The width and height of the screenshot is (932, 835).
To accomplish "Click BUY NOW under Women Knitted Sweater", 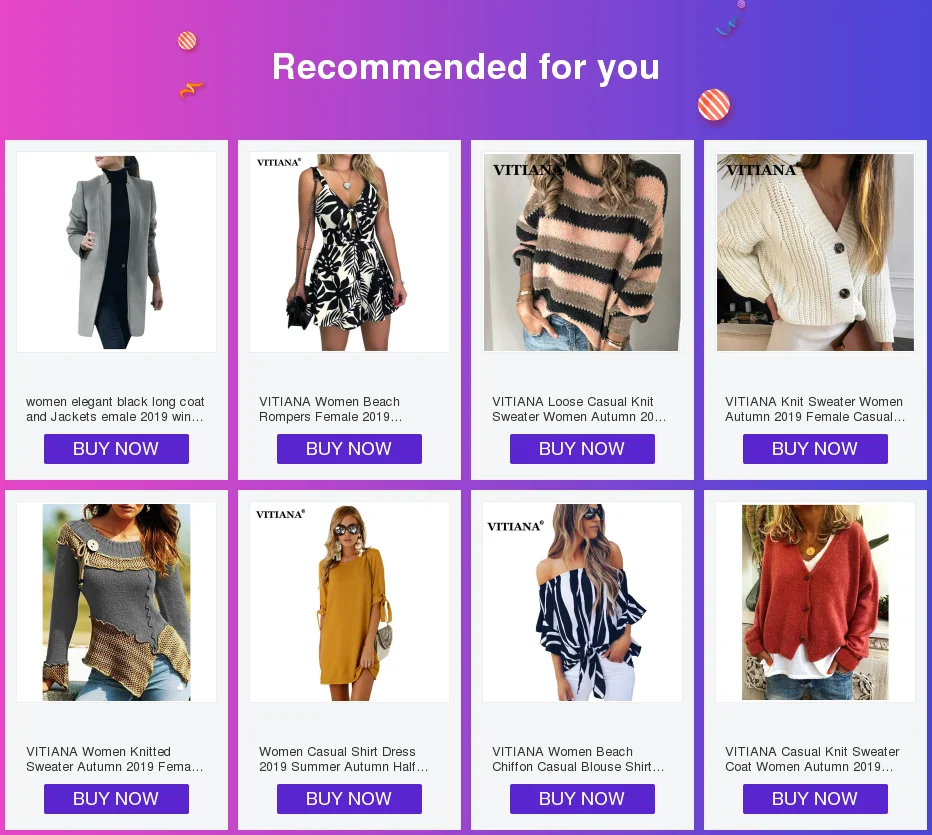I will tap(116, 799).
